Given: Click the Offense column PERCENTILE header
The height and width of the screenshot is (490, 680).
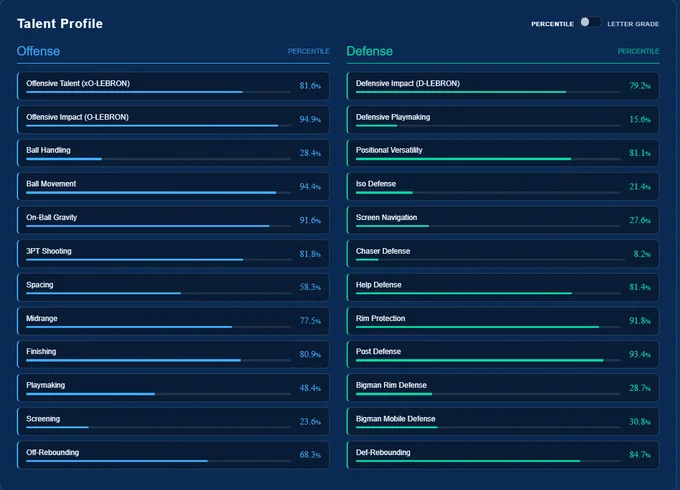Looking at the screenshot, I should (308, 51).
